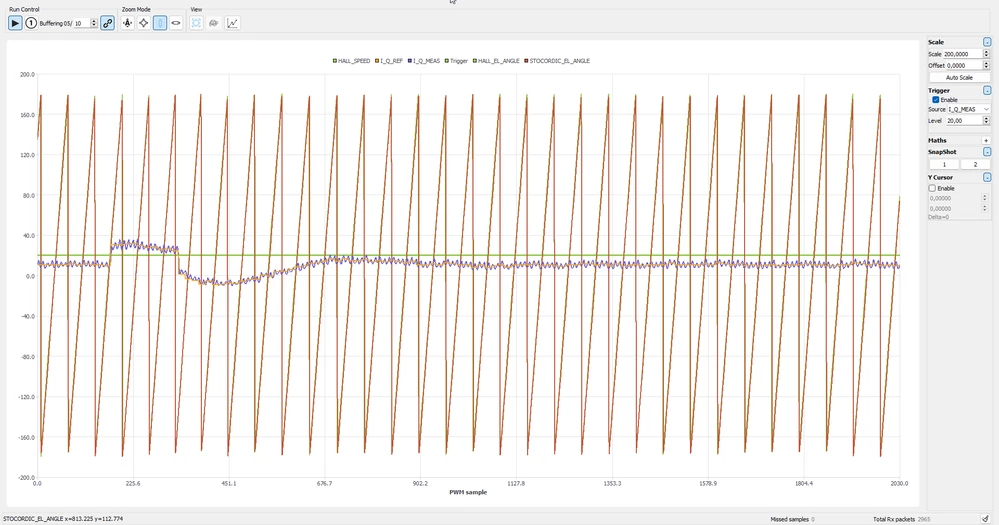This screenshot has height=525, width=999.
Task: Select the auto zoom mode icon
Action: click(127, 23)
